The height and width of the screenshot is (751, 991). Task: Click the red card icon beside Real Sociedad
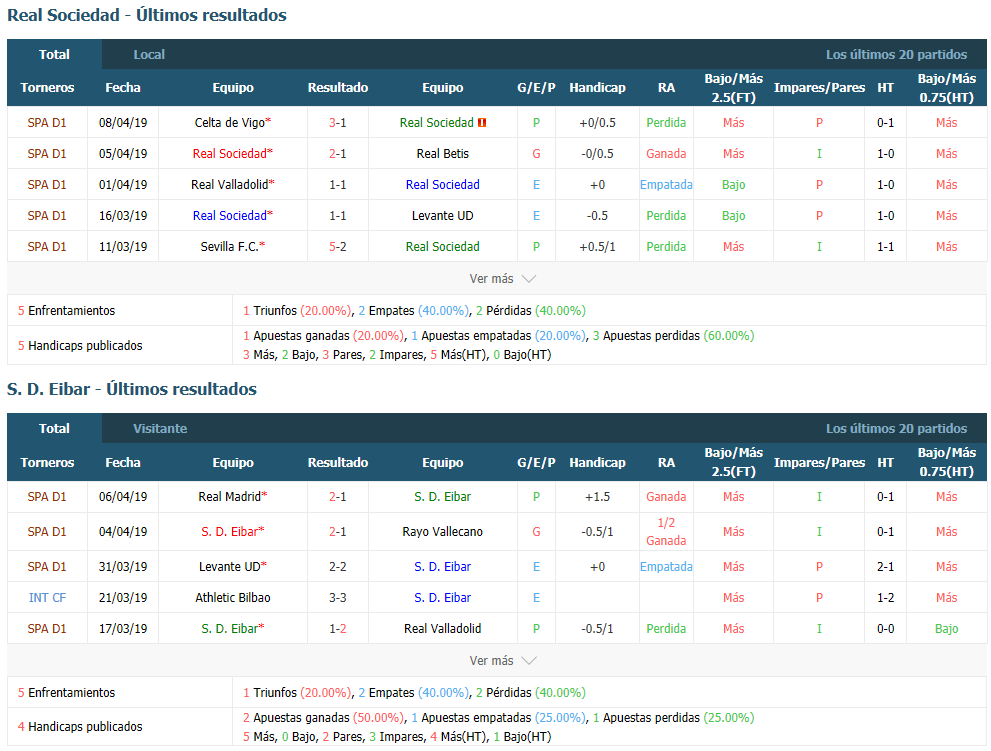click(x=482, y=123)
